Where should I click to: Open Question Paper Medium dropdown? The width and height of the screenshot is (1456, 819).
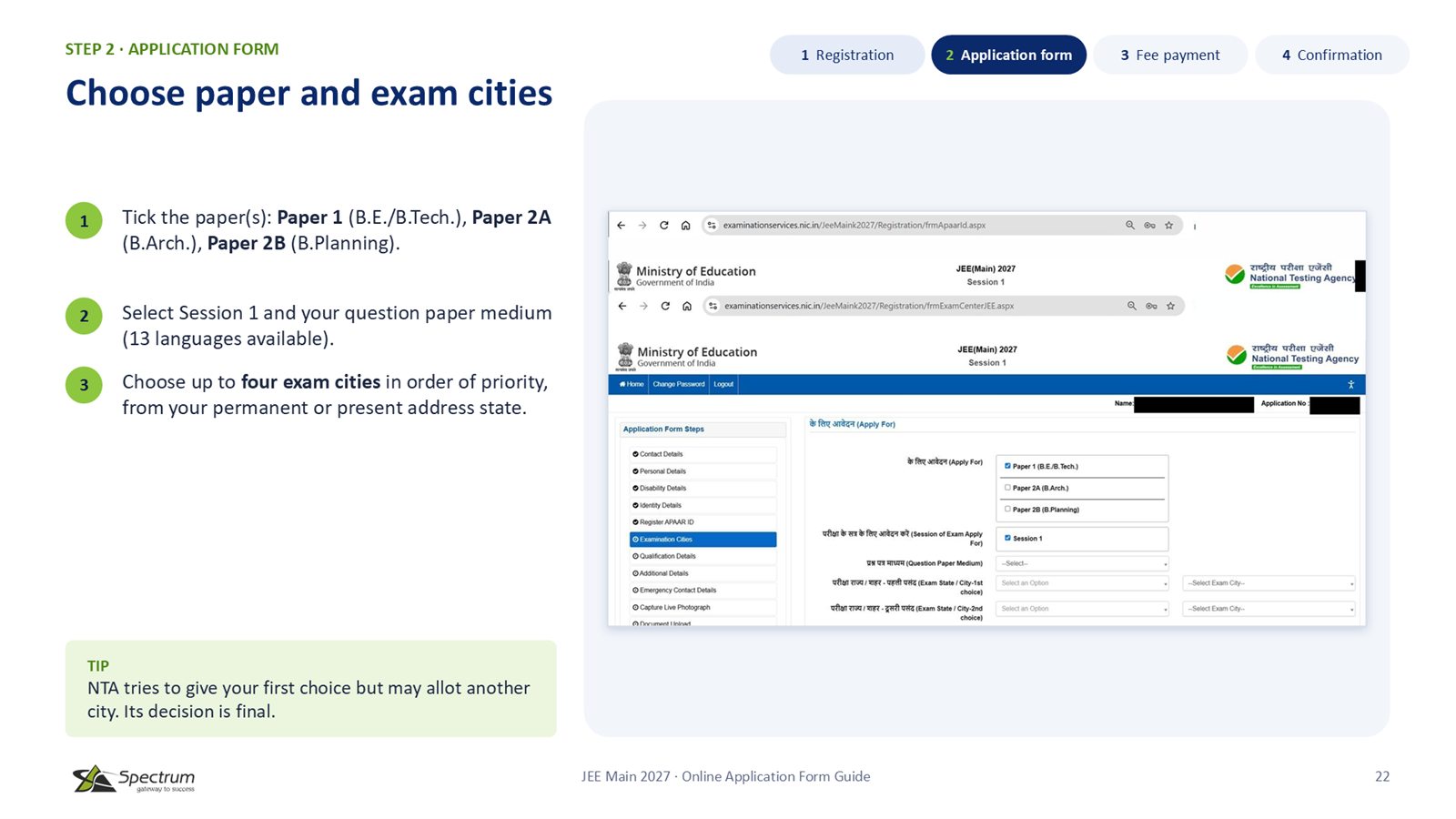tap(1083, 564)
